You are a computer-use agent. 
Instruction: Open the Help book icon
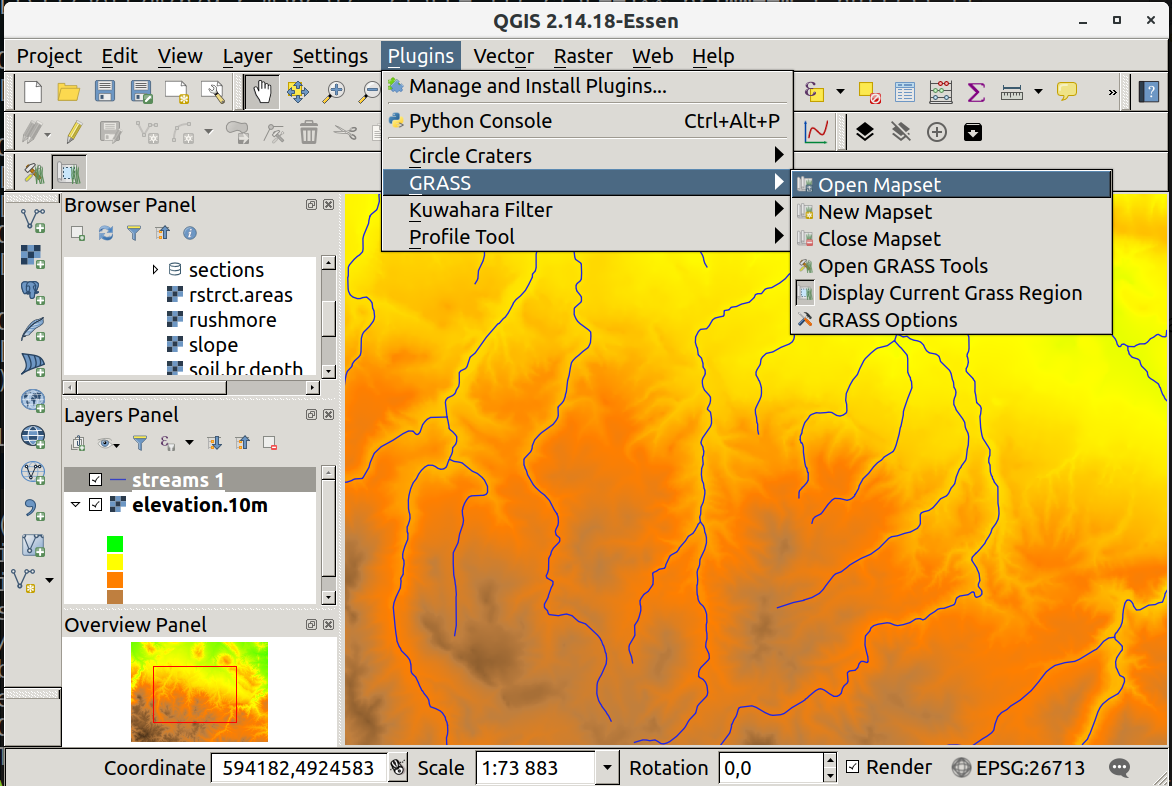tap(1148, 92)
